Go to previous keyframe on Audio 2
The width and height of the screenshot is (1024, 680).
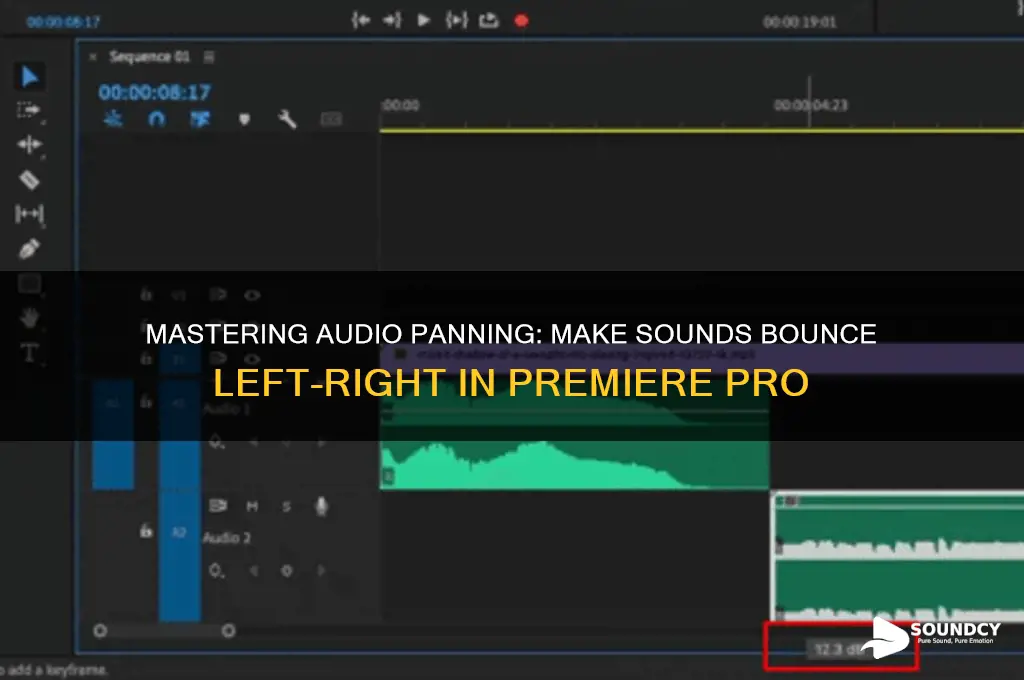tap(253, 571)
